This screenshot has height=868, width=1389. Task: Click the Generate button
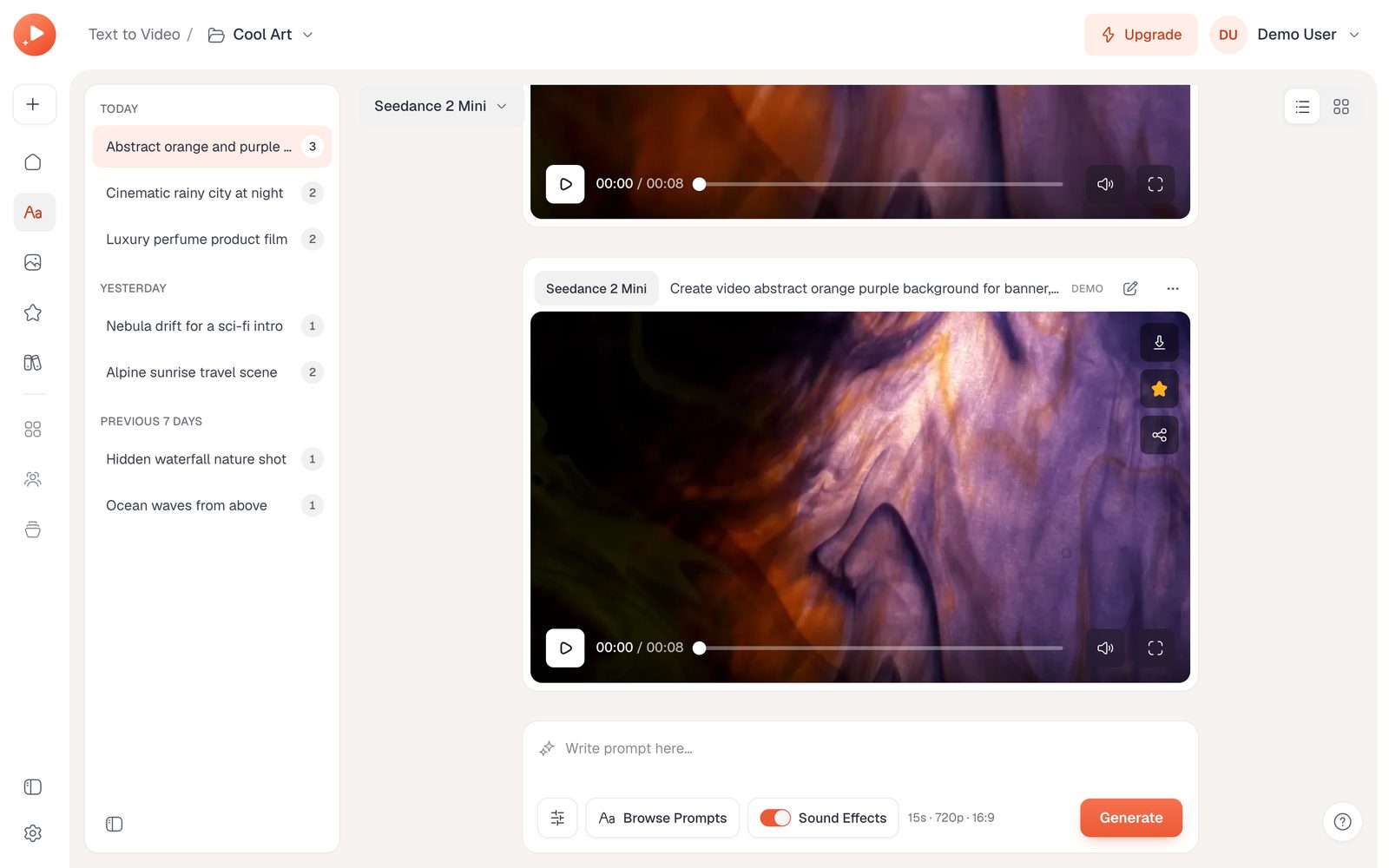pos(1131,818)
